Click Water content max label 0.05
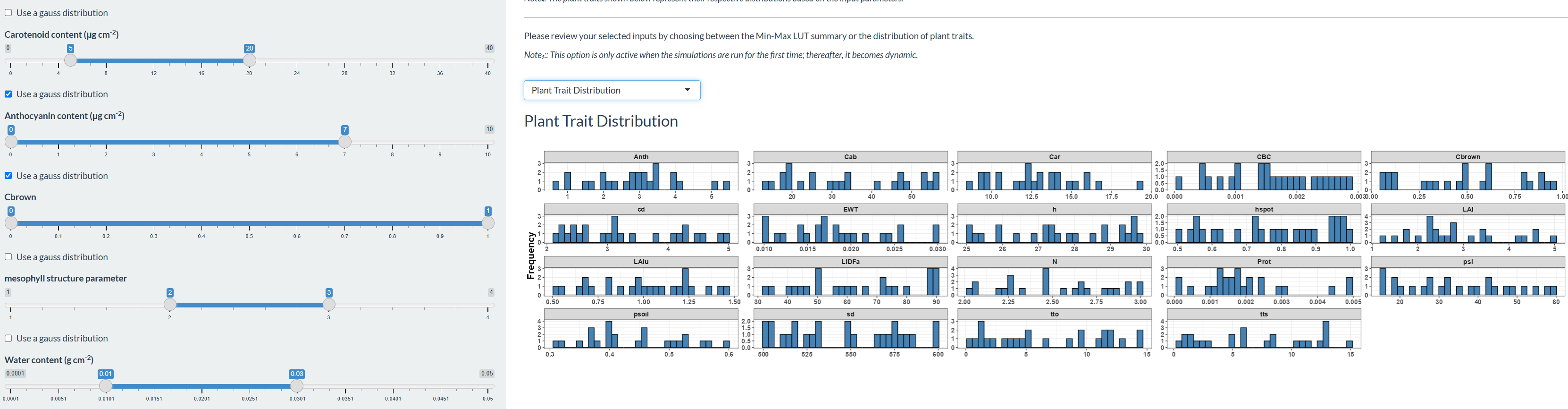This screenshot has height=409, width=1568. tap(487, 374)
